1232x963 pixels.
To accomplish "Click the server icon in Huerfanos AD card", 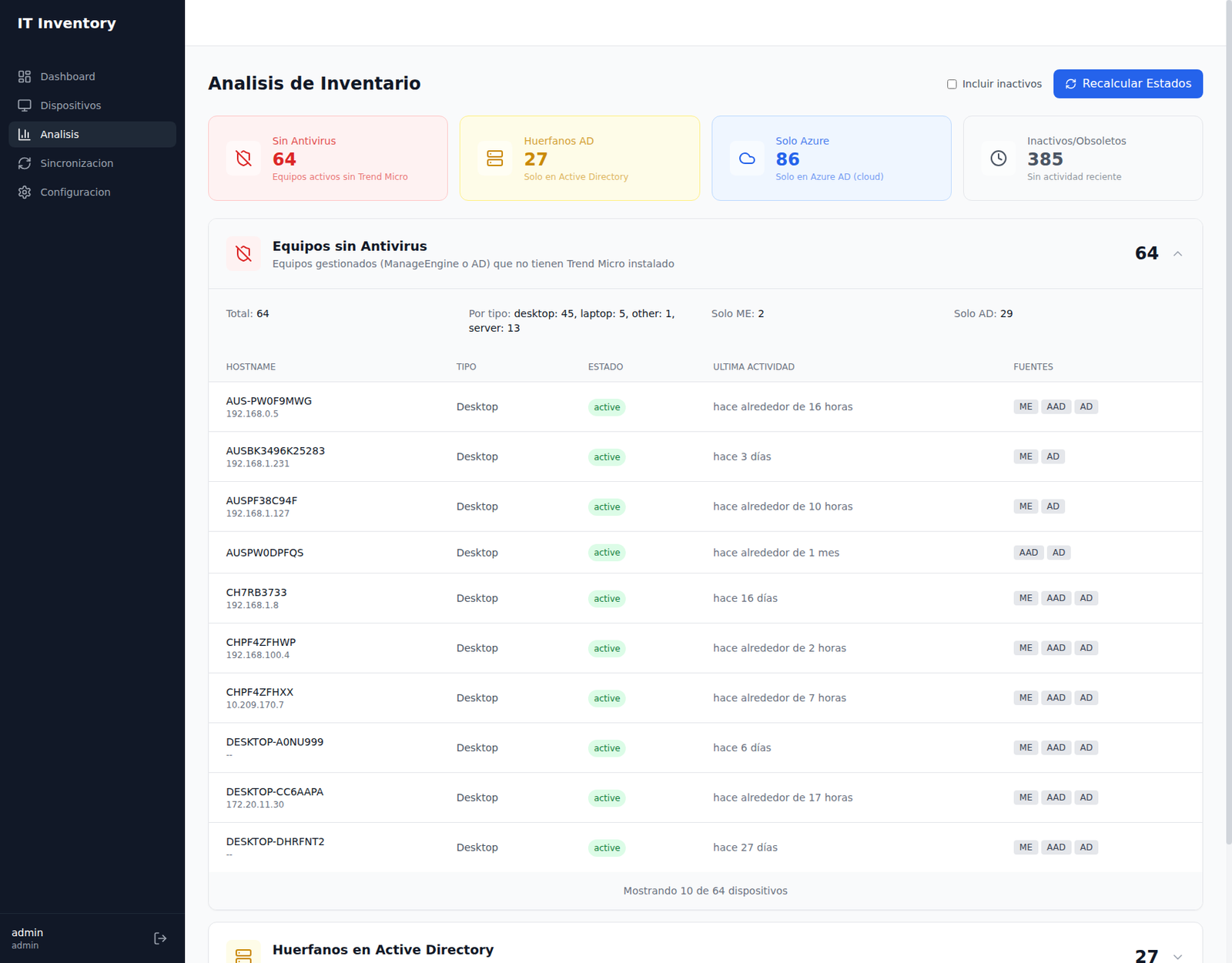I will tap(495, 159).
